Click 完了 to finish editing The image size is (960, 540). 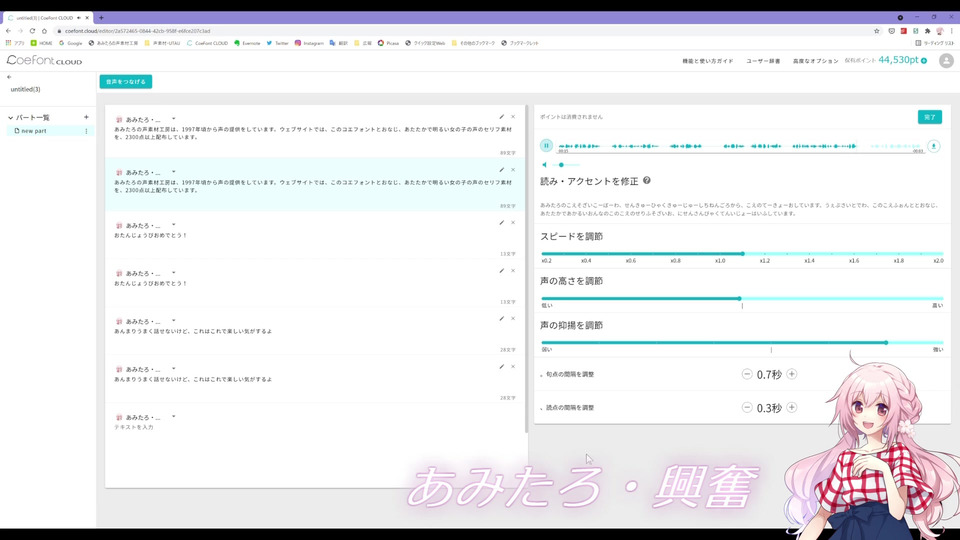tap(929, 117)
